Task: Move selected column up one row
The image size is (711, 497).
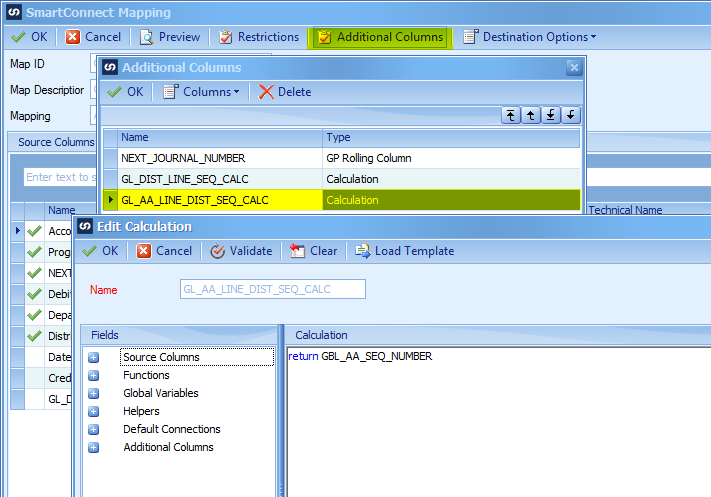Action: (x=531, y=115)
